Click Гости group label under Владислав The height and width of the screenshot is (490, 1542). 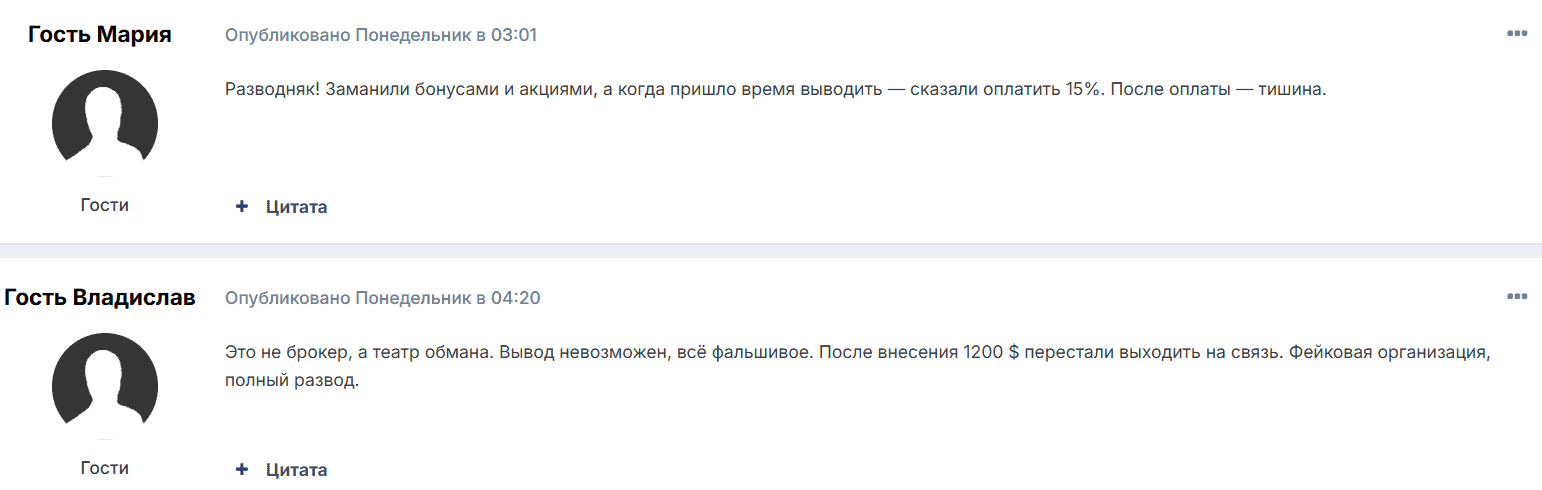pos(105,467)
